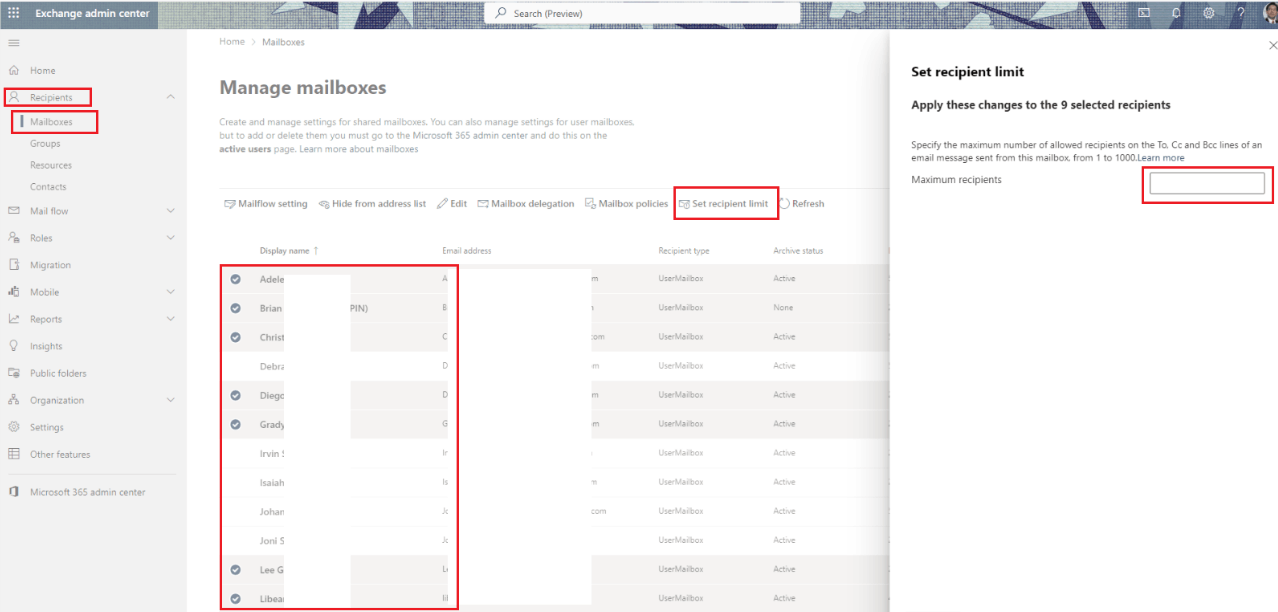Open the Insights navigation label
The image size is (1278, 612).
coord(46,346)
